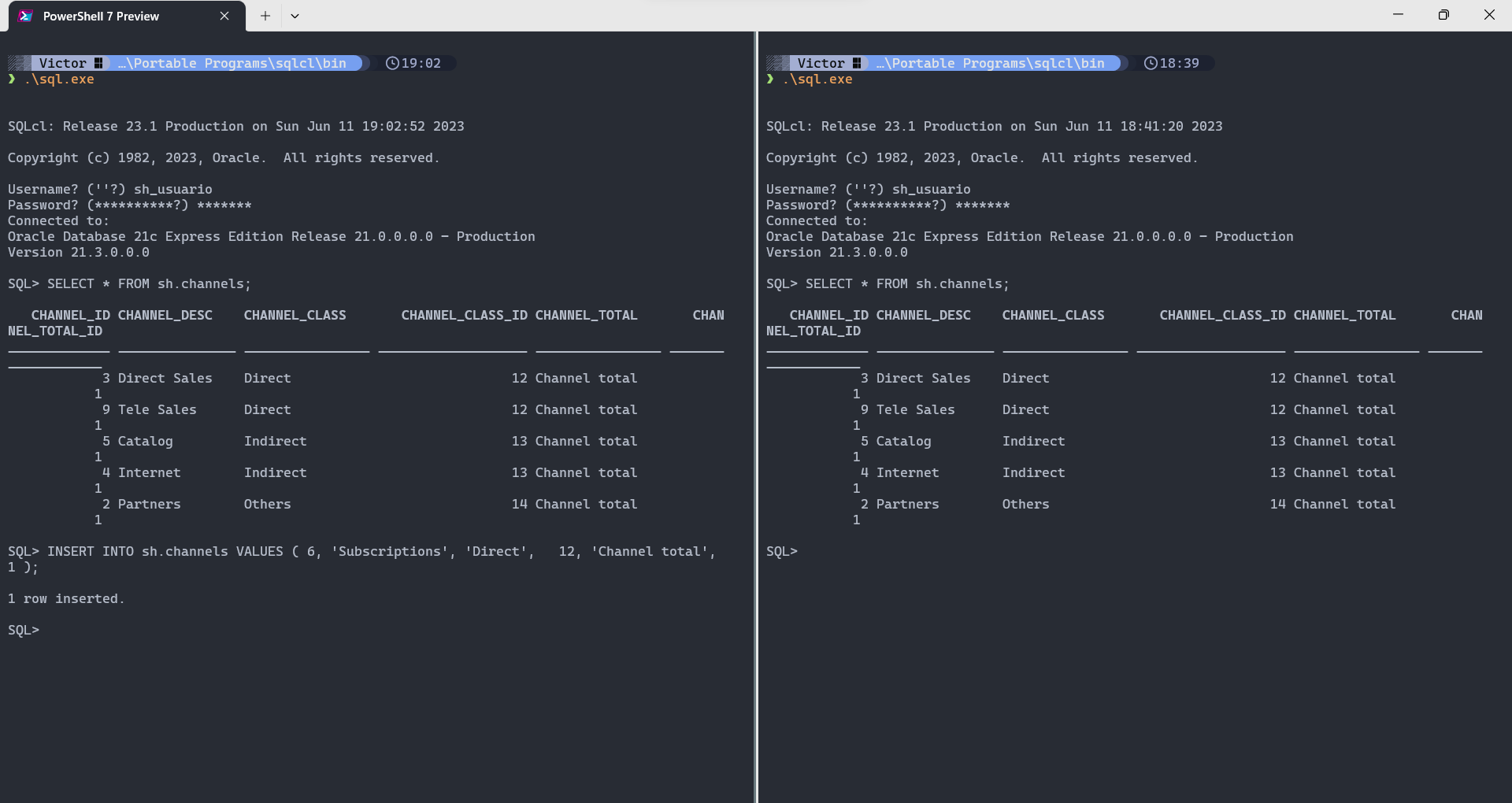
Task: Click the SQL> prompt at bottom of left pane
Action: 24,630
